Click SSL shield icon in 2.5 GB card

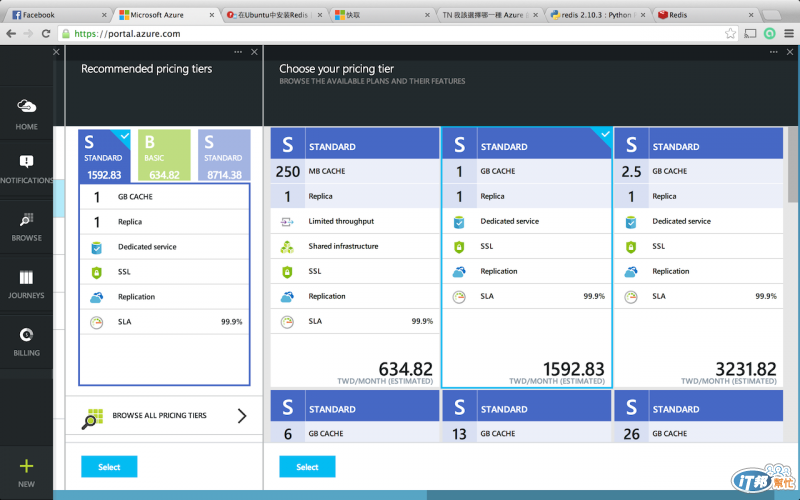pos(631,247)
